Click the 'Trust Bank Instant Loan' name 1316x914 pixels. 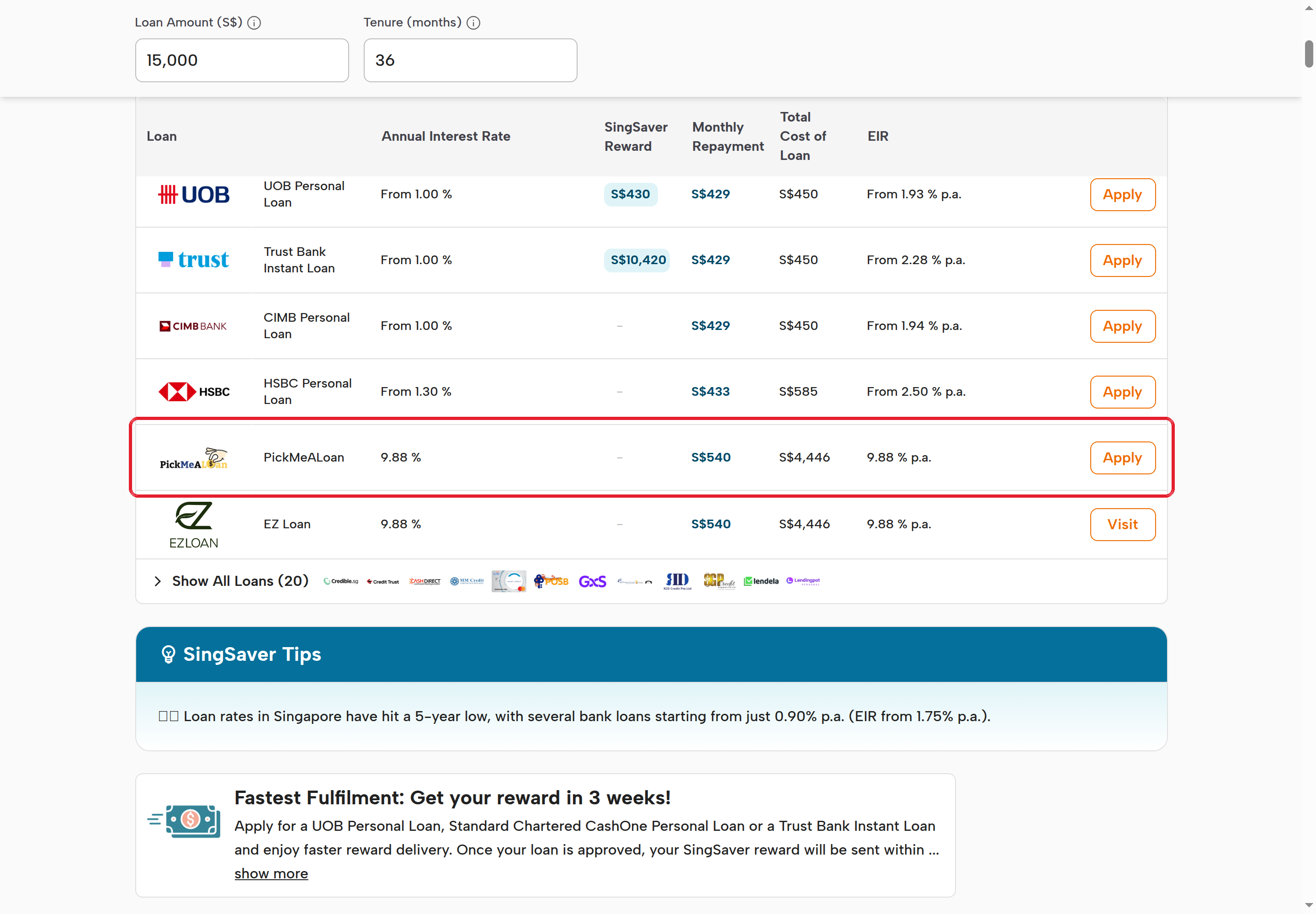[299, 260]
